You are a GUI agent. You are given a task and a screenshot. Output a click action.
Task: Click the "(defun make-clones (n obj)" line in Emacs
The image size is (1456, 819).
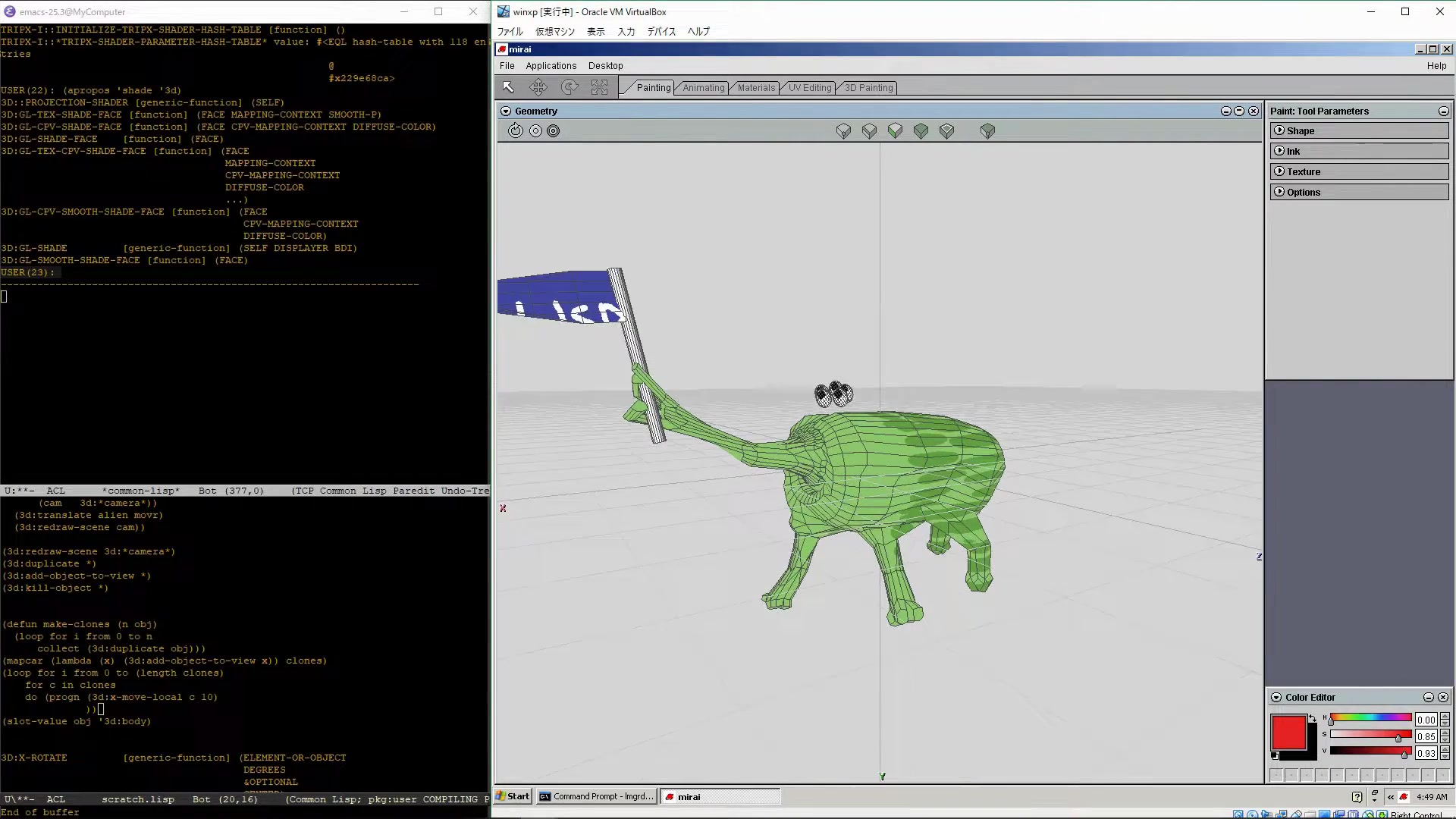click(x=80, y=624)
